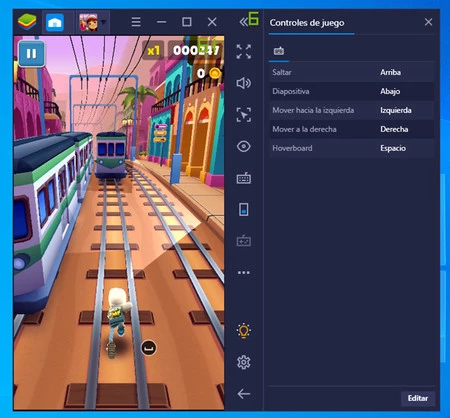Click the Derecha key binding
The width and height of the screenshot is (450, 418).
(x=394, y=129)
